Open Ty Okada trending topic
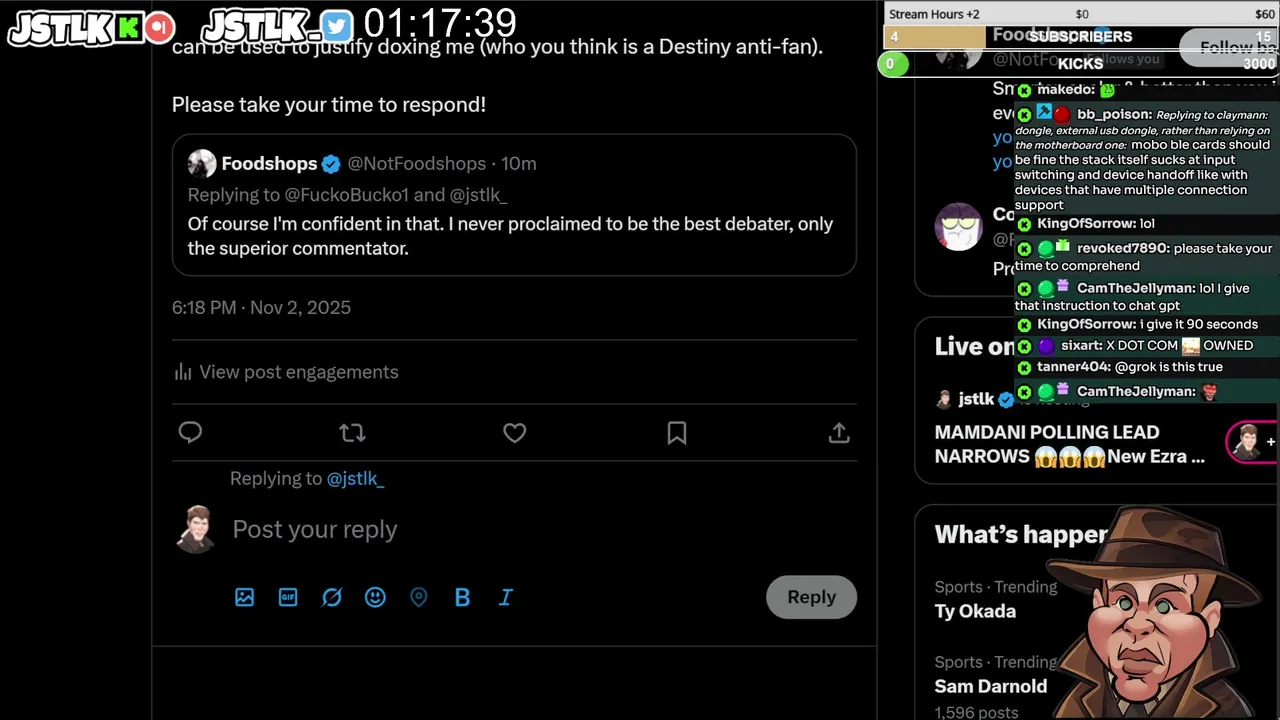 975,611
